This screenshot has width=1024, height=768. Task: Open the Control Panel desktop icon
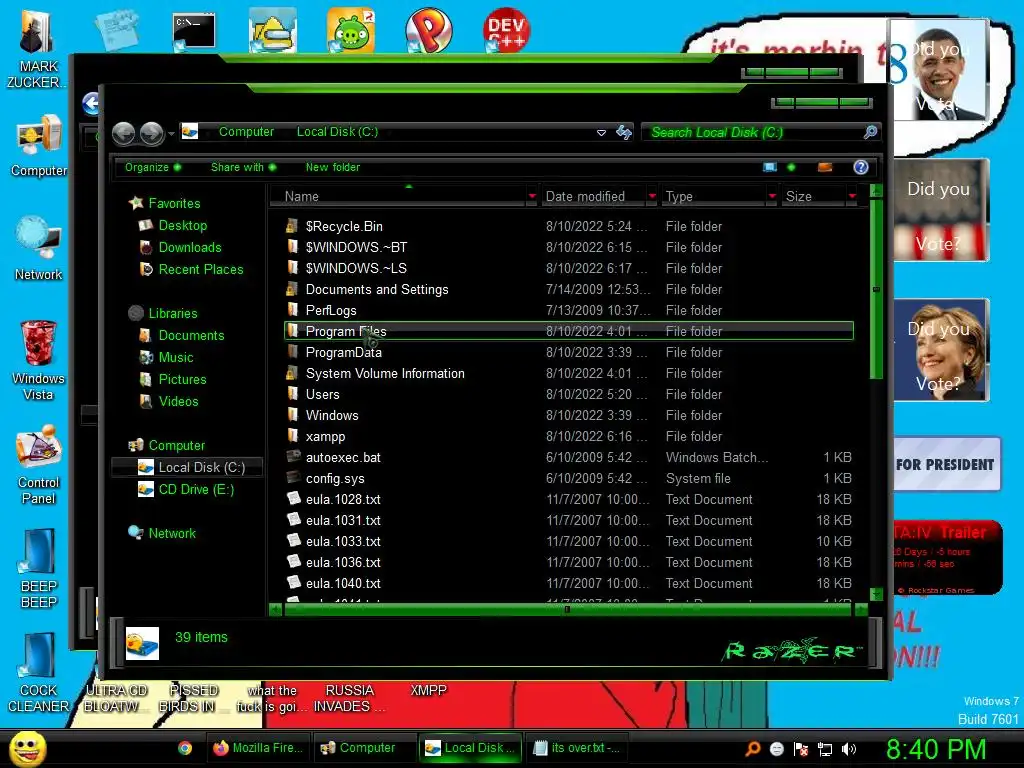click(39, 465)
